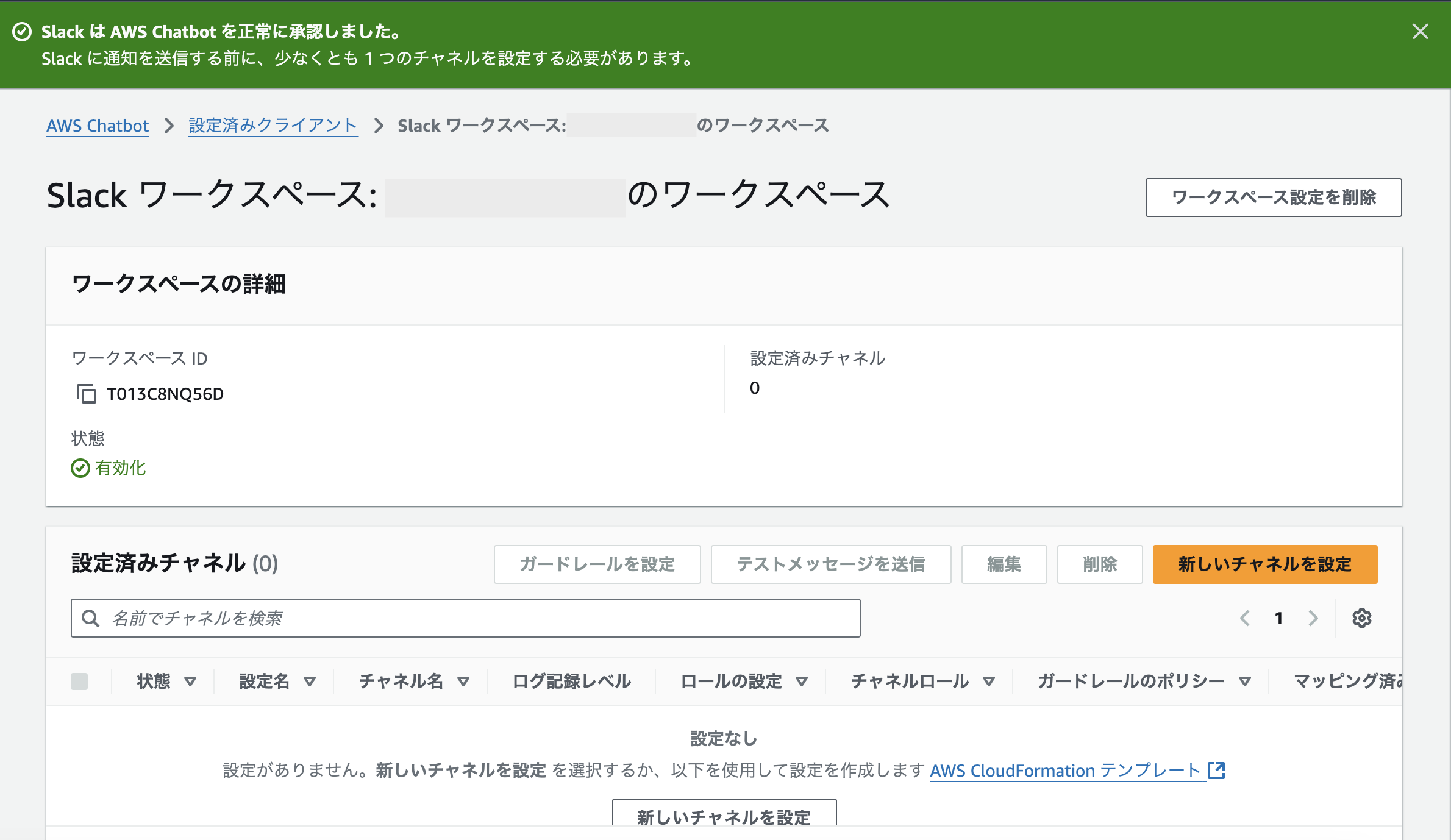Click breadcrumb chevron after AWS Chatbot
The height and width of the screenshot is (840, 1451).
(169, 126)
